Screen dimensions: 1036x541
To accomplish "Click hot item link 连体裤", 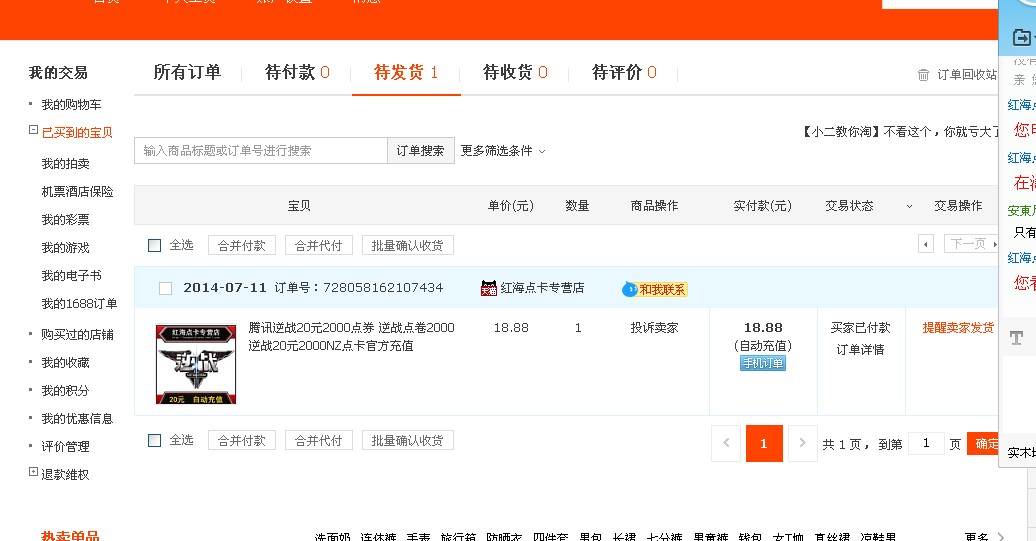I will 378,536.
